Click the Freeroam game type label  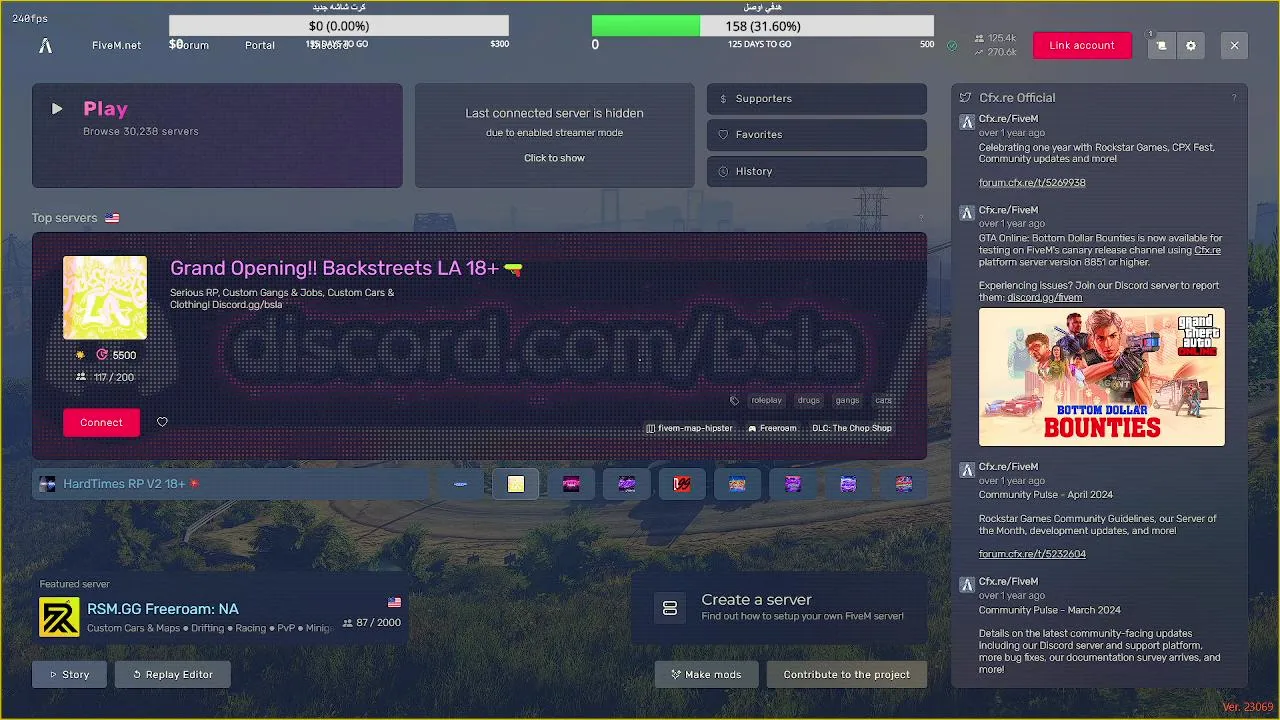(x=772, y=428)
